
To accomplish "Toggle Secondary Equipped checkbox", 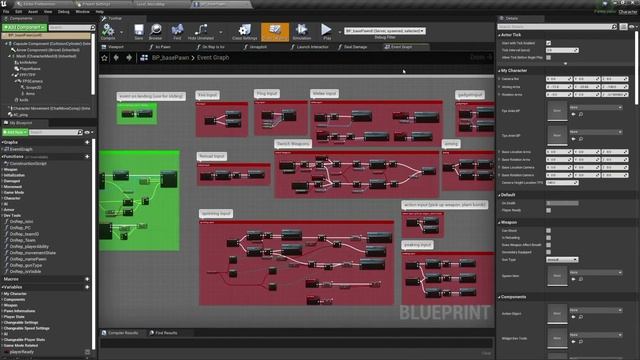I will (549, 252).
